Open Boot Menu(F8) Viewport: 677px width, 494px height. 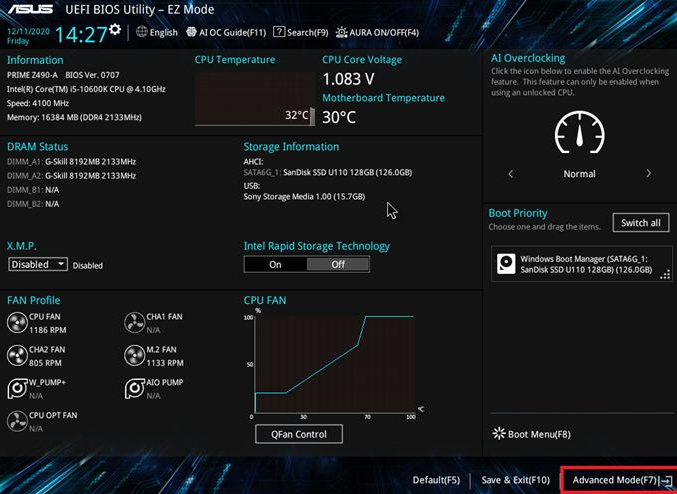pos(531,434)
